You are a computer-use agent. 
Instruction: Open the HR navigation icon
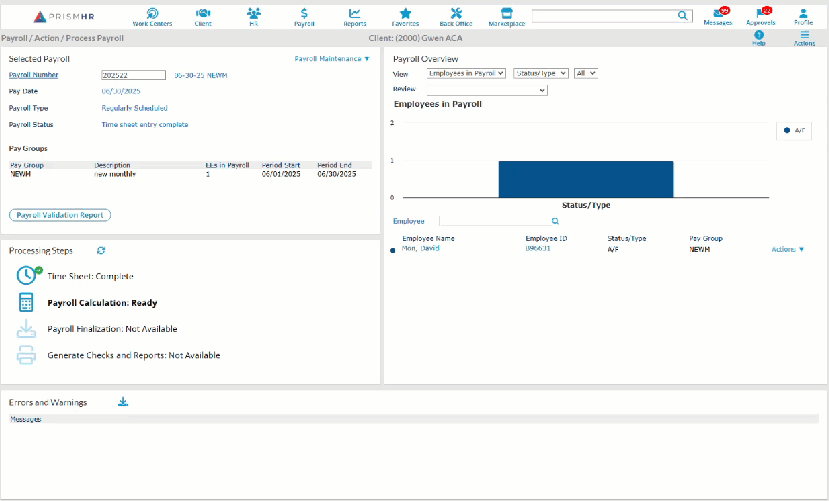coord(254,15)
